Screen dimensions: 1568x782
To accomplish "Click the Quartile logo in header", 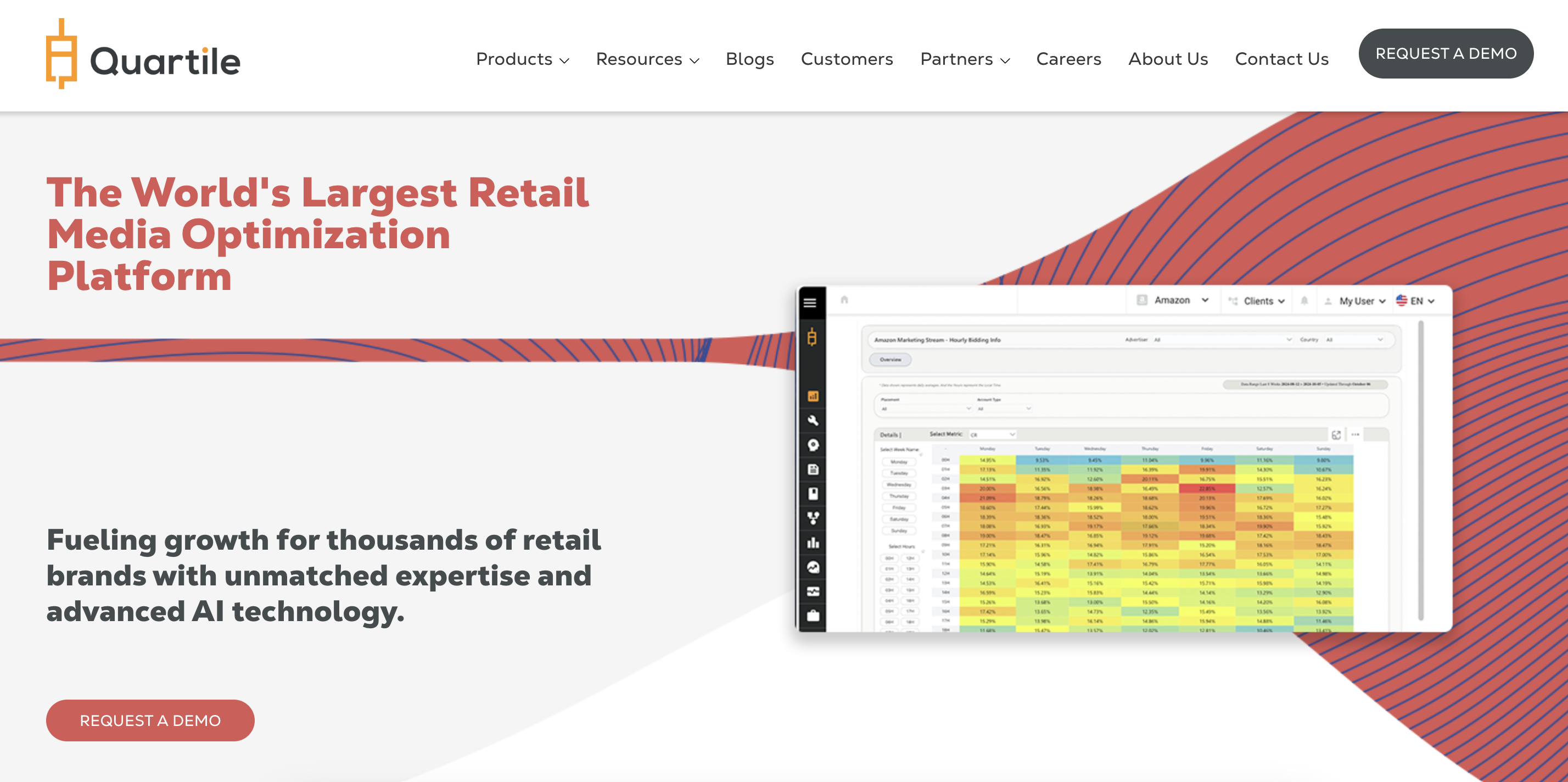I will [144, 55].
